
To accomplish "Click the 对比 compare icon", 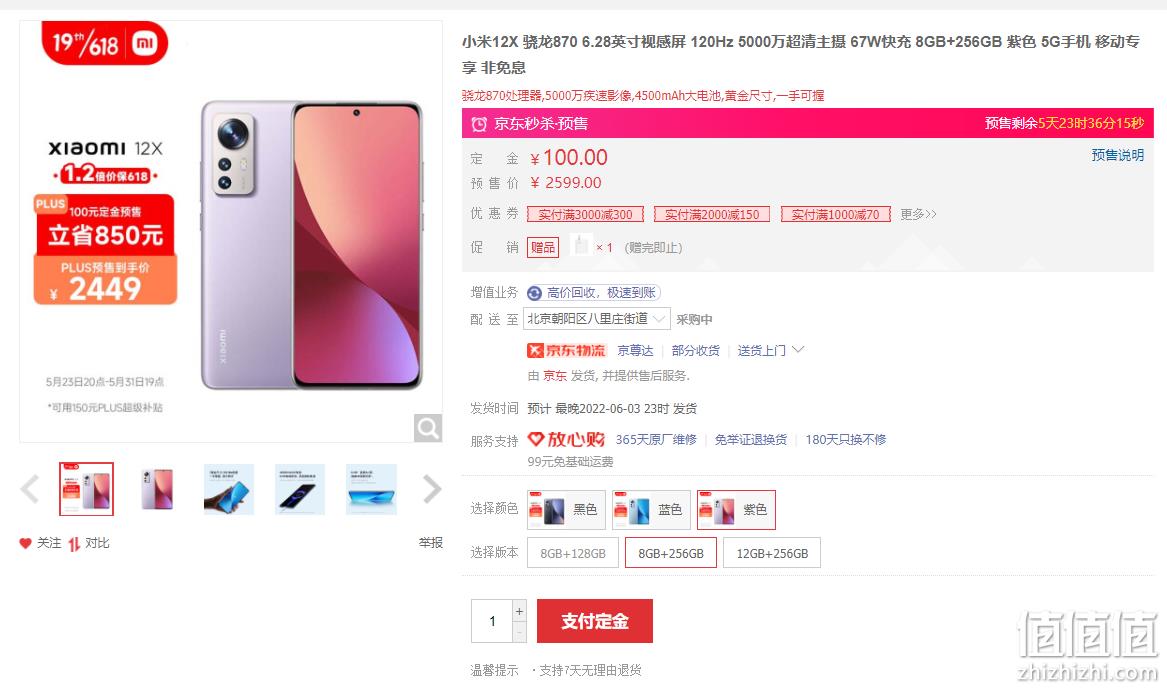I will (74, 544).
